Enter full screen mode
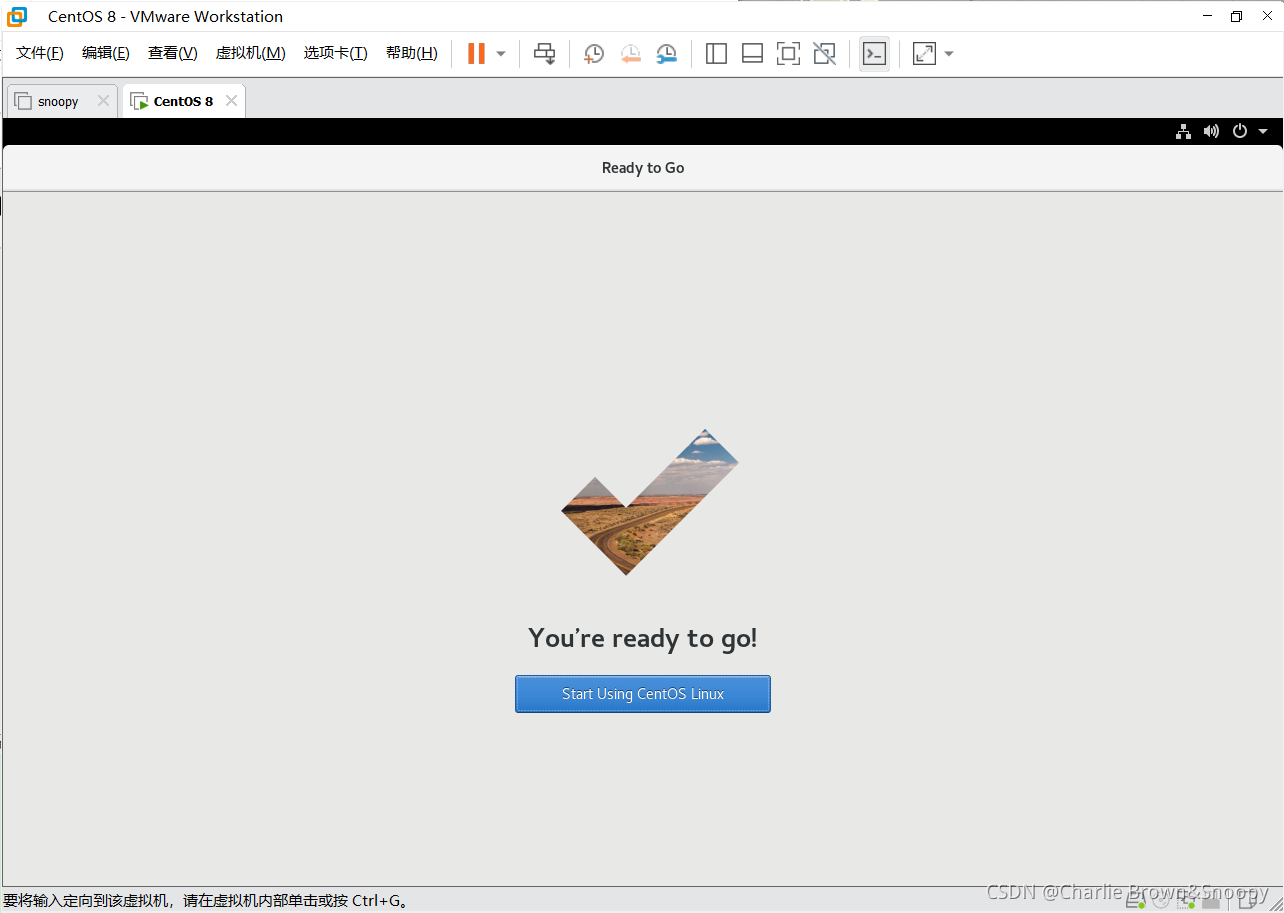Image resolution: width=1284 pixels, height=913 pixels. 788,54
